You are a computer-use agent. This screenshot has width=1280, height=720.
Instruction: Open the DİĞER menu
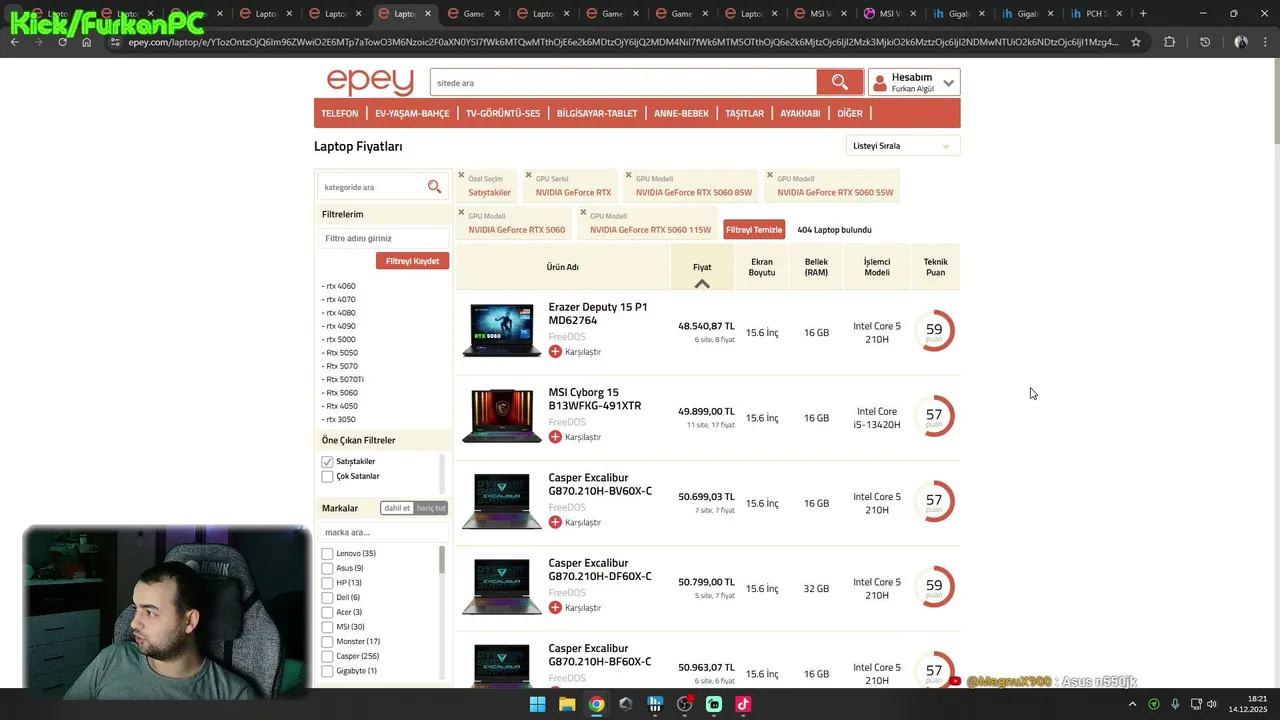pyautogui.click(x=850, y=113)
